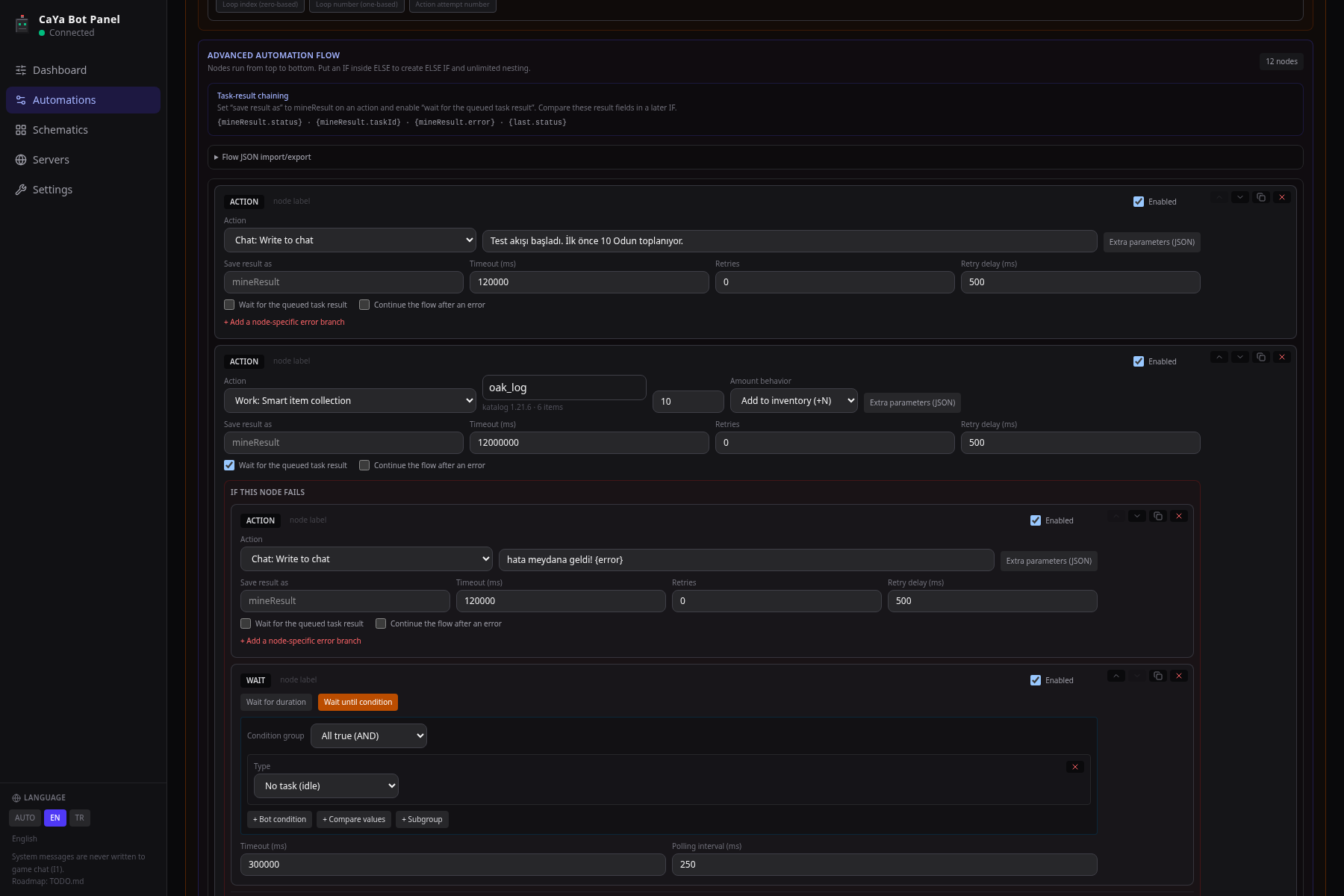Screen dimensions: 1344x896
Task: Add a condition Subgroup
Action: (x=422, y=820)
